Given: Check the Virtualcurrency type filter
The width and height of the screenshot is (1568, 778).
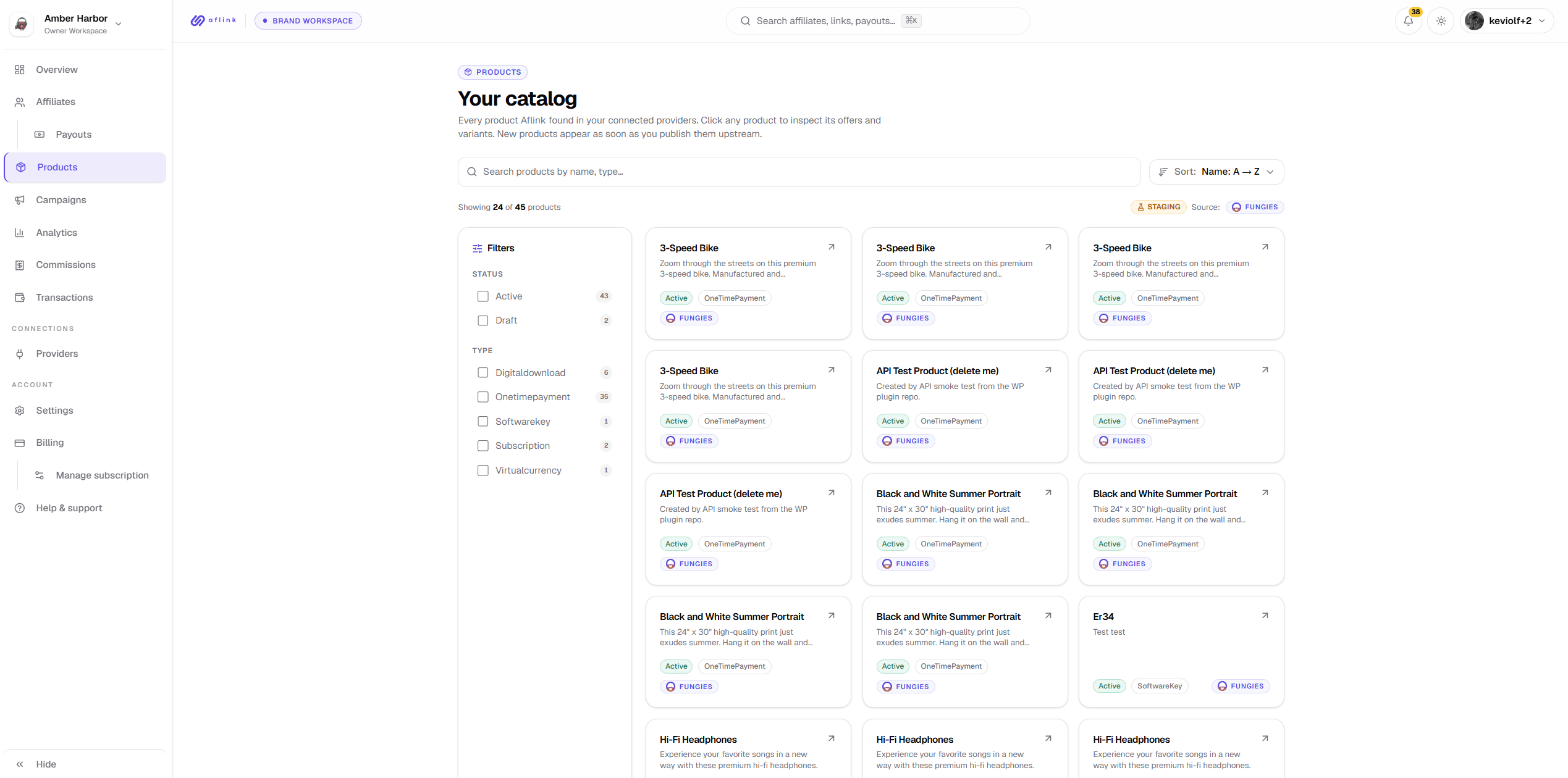Looking at the screenshot, I should (483, 471).
